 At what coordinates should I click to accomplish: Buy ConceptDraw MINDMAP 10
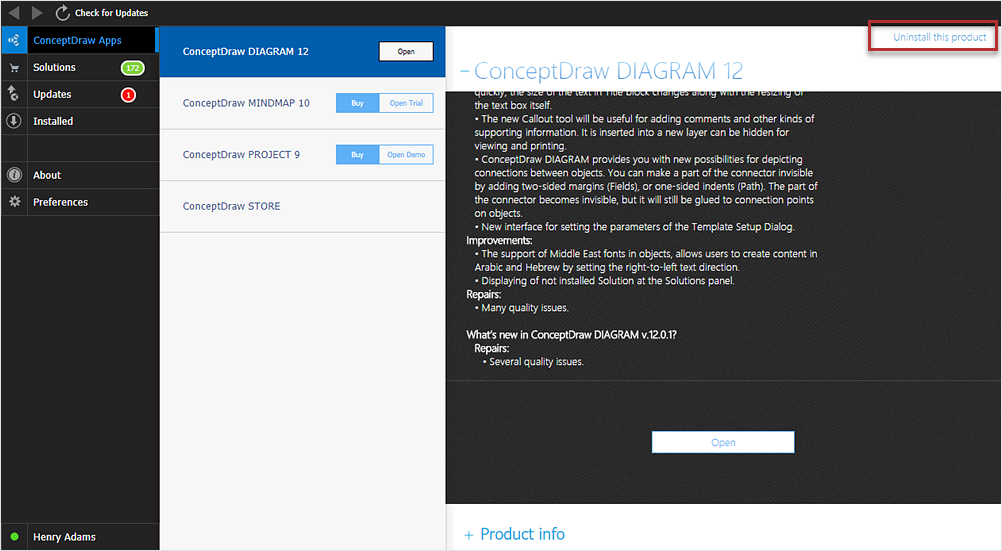357,103
